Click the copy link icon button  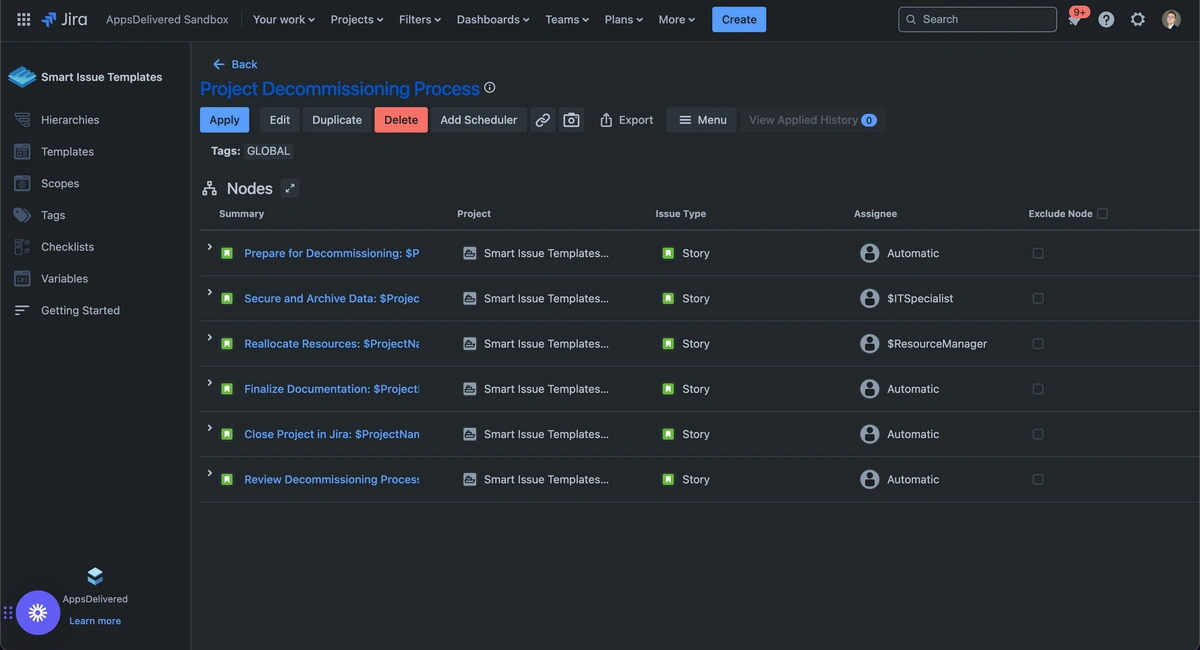(543, 120)
